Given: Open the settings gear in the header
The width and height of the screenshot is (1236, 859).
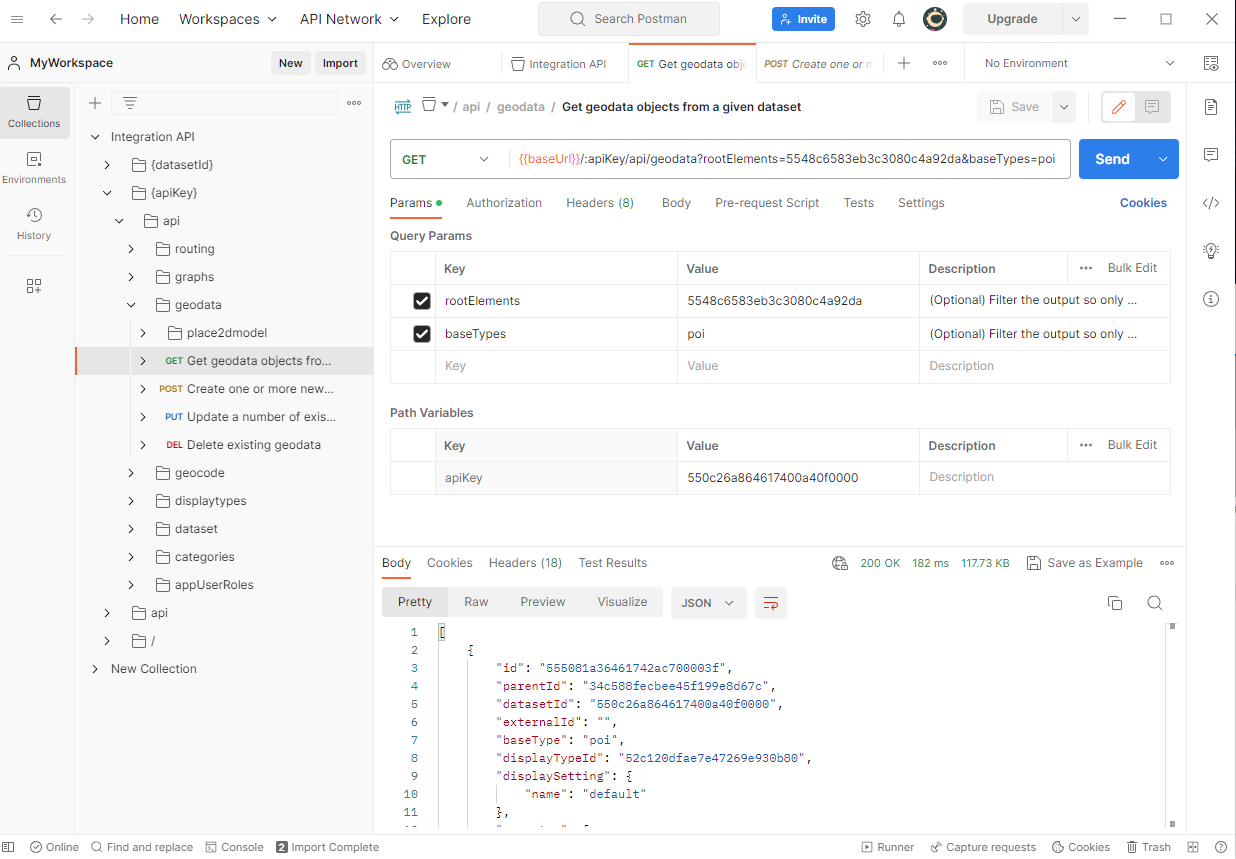Looking at the screenshot, I should 863,19.
